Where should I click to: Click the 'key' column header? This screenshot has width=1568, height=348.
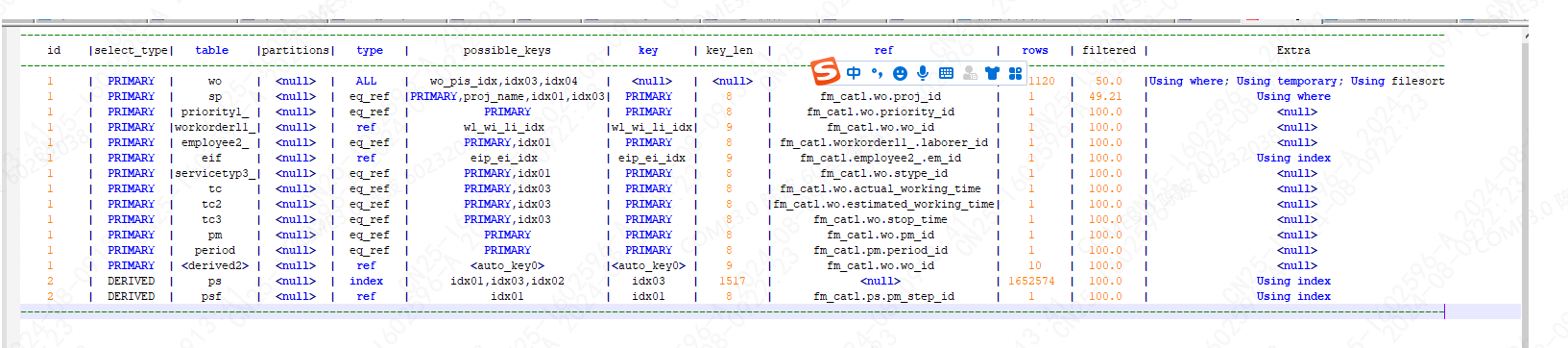click(648, 50)
